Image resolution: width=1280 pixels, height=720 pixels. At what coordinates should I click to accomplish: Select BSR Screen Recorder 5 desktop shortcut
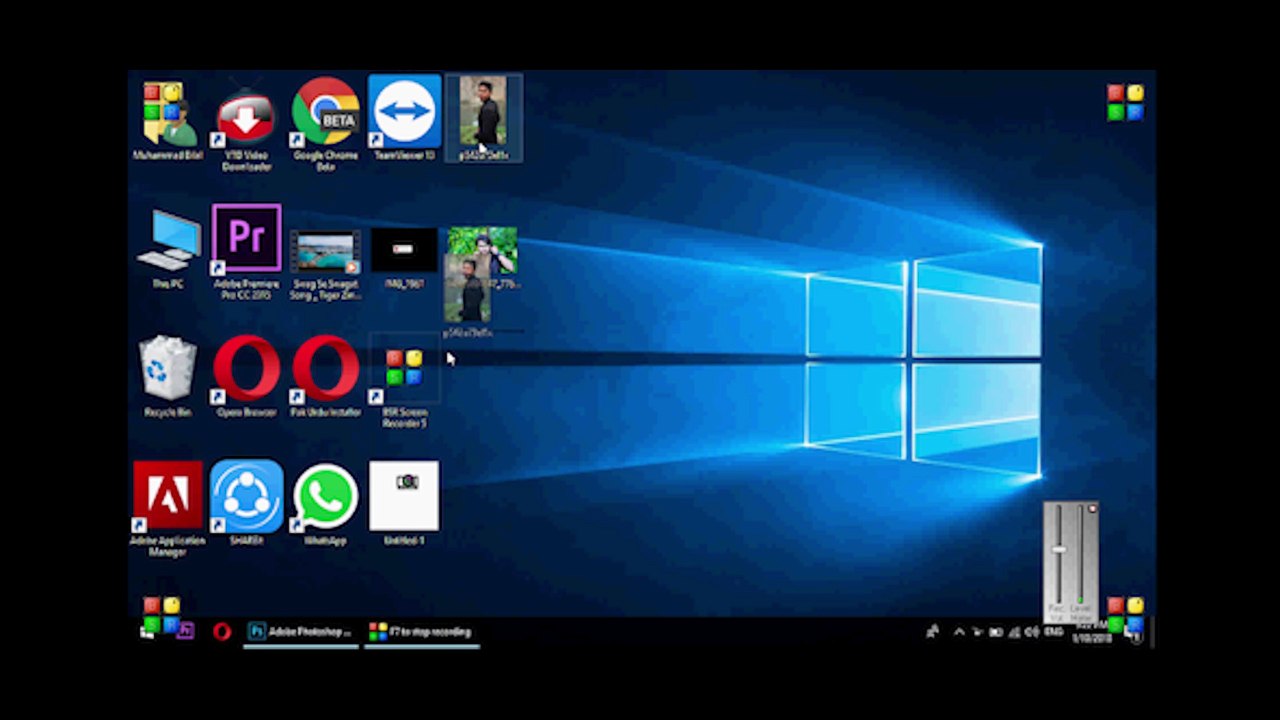pos(404,388)
